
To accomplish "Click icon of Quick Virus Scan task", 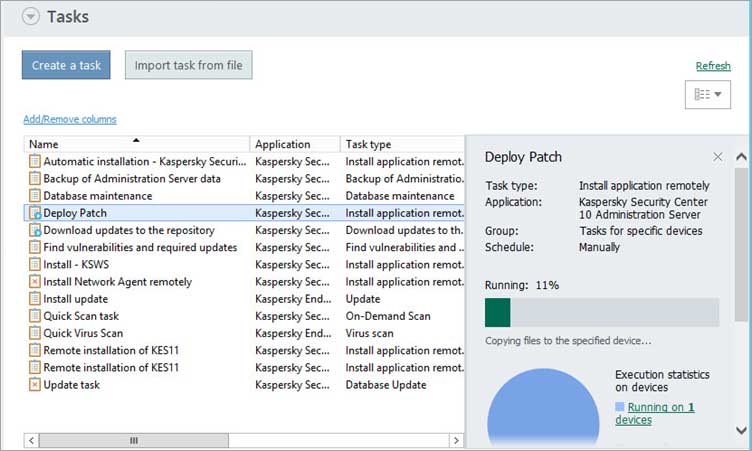I will (35, 333).
